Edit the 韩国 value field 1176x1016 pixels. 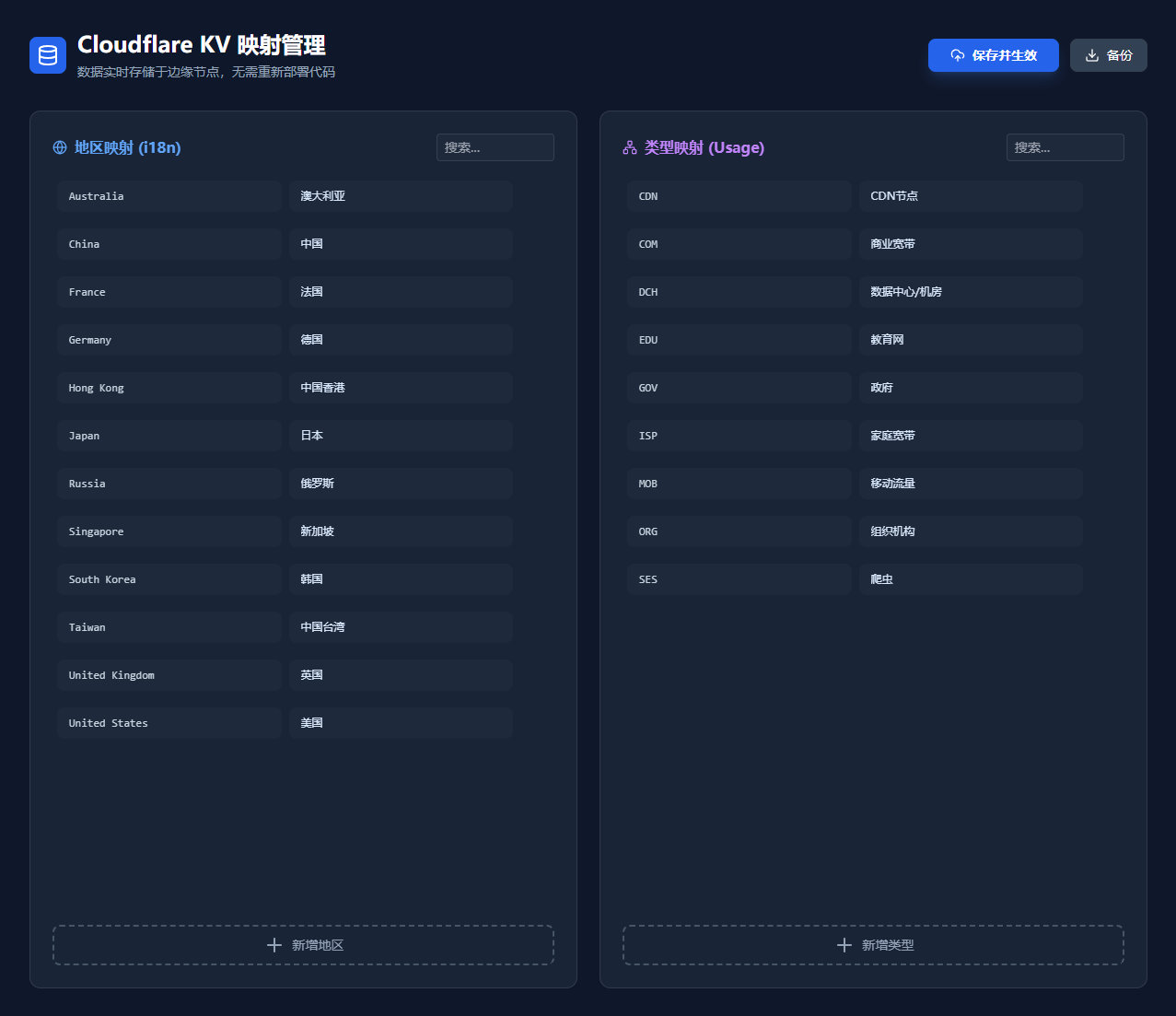(401, 579)
